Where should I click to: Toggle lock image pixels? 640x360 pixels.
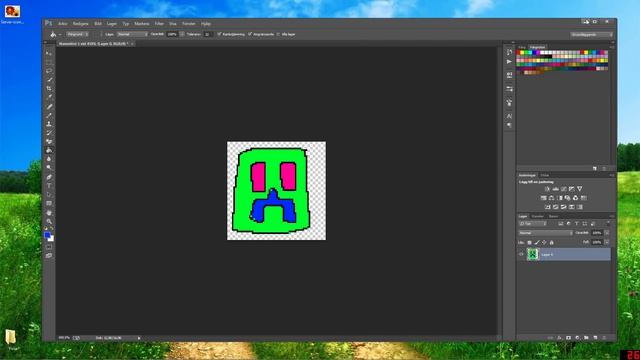coord(537,242)
